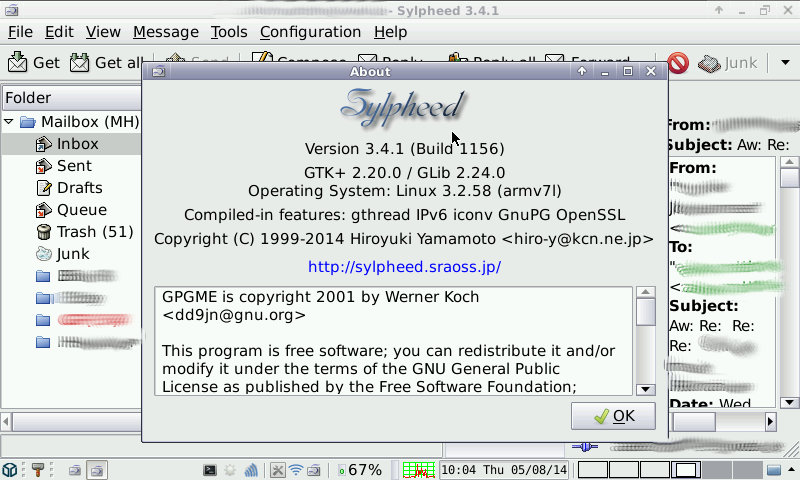Click the message pane horizontal scrollbar thumb

click(694, 422)
